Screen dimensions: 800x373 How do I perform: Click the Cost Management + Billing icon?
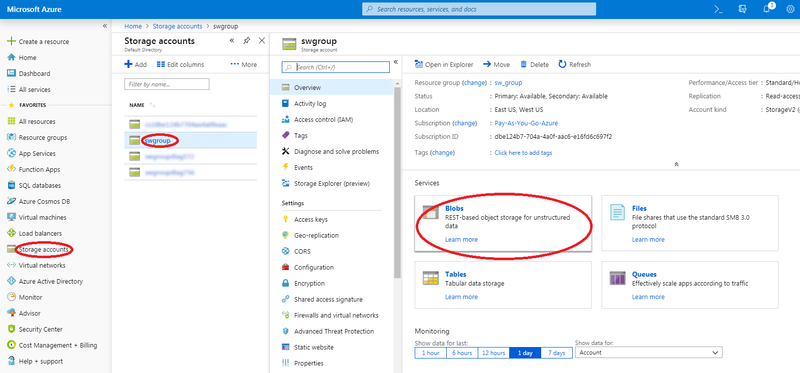(12, 345)
